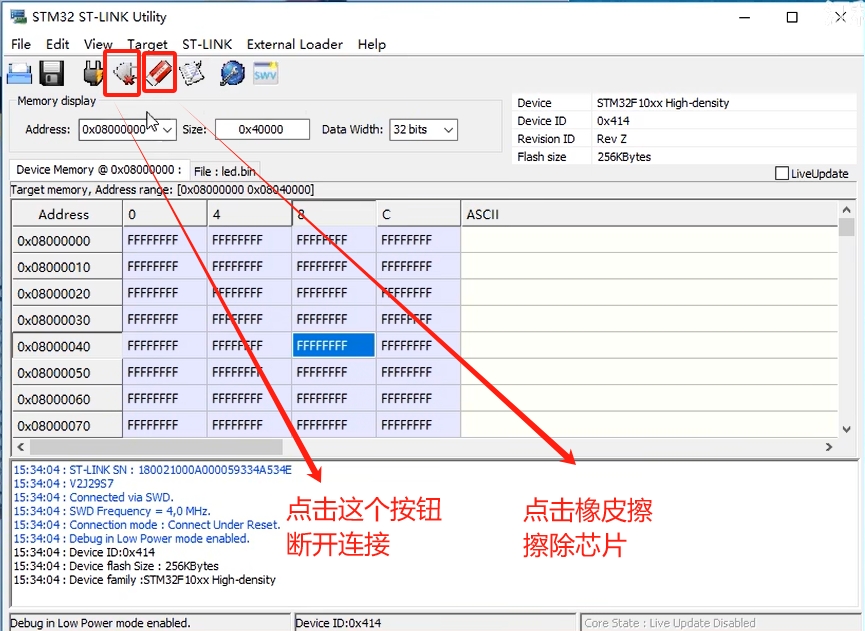Click the Size input field 0x40000

point(262,130)
